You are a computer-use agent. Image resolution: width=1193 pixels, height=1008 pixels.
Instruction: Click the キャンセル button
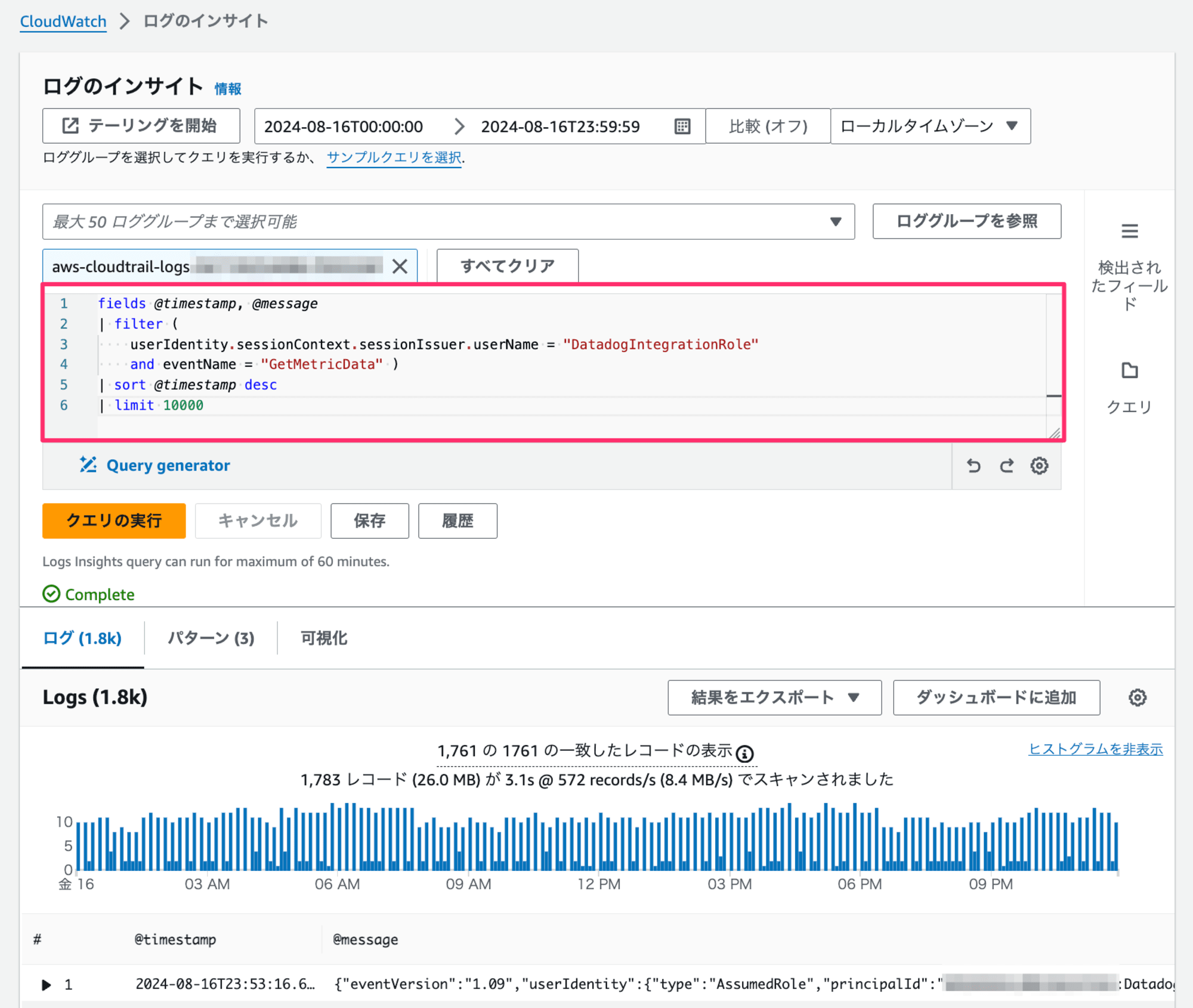[x=258, y=521]
